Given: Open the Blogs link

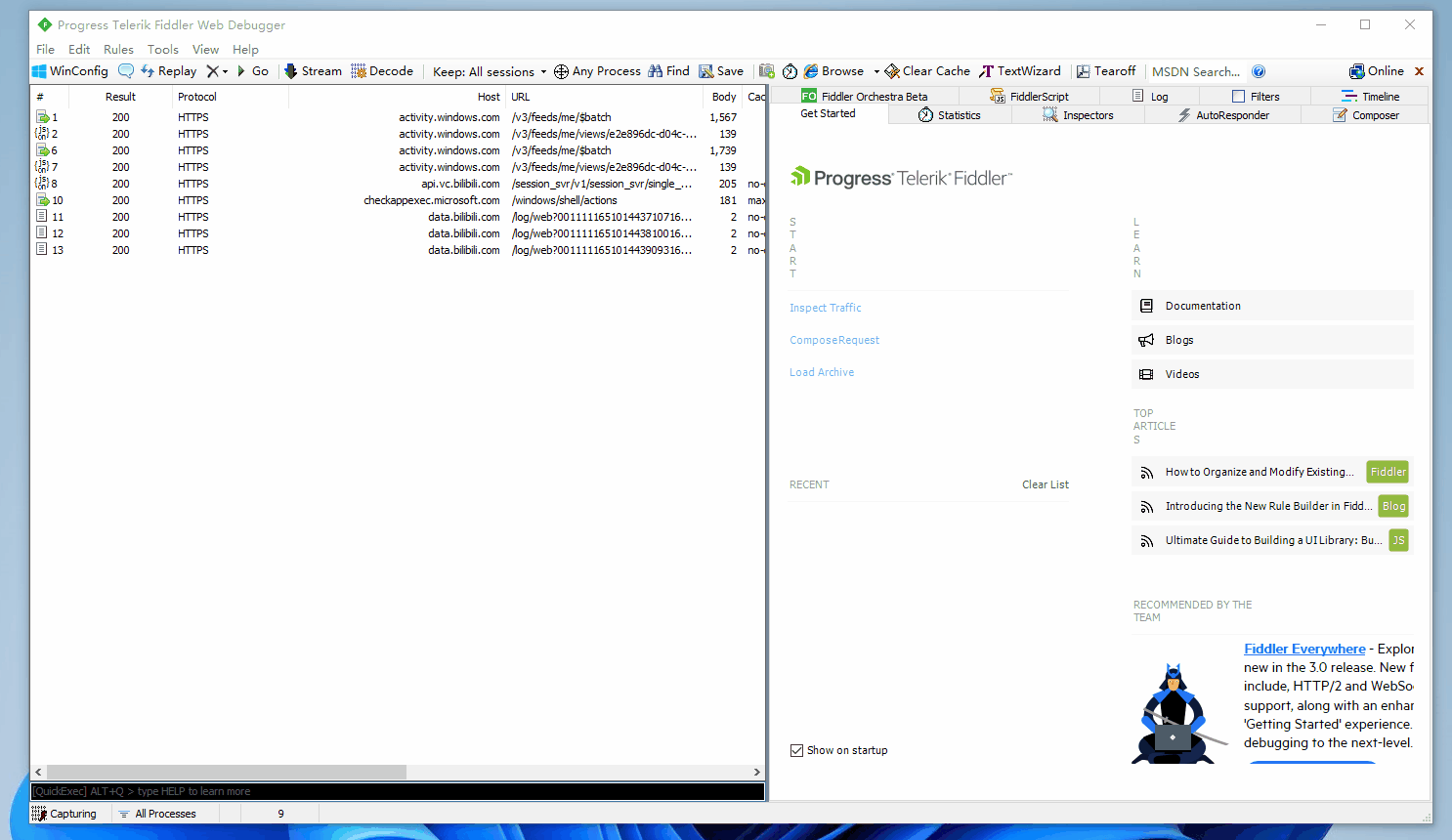Looking at the screenshot, I should click(x=1272, y=340).
